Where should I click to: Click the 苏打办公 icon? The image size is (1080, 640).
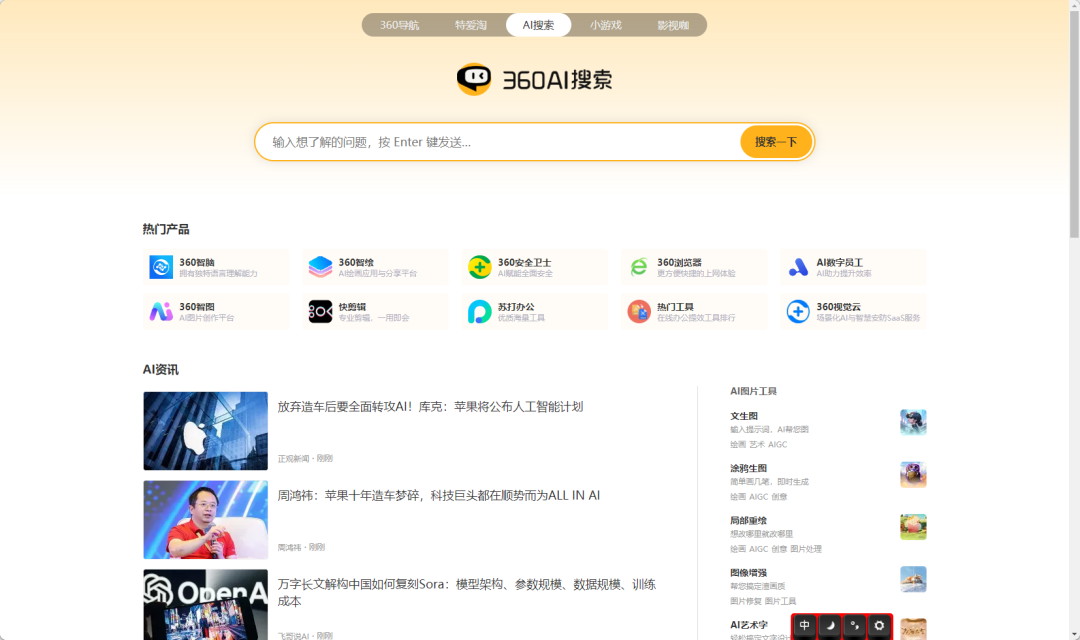(479, 312)
